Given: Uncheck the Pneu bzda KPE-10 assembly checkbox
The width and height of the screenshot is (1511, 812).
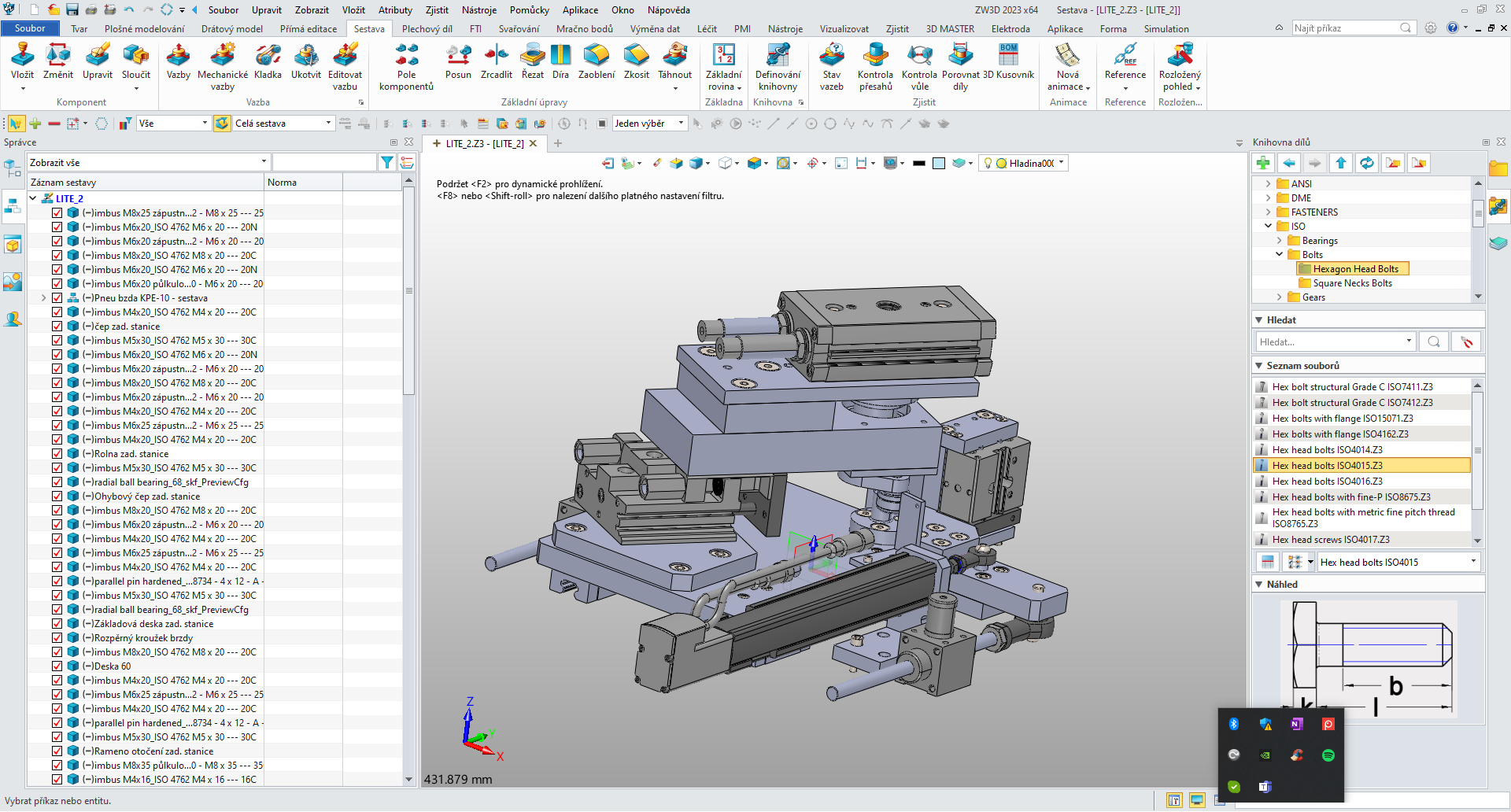Looking at the screenshot, I should tap(57, 297).
